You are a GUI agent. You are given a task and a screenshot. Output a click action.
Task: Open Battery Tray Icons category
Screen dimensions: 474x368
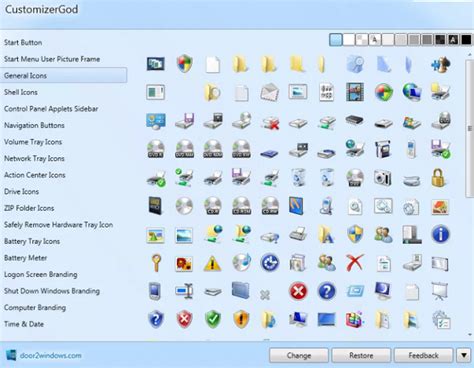pyautogui.click(x=32, y=241)
